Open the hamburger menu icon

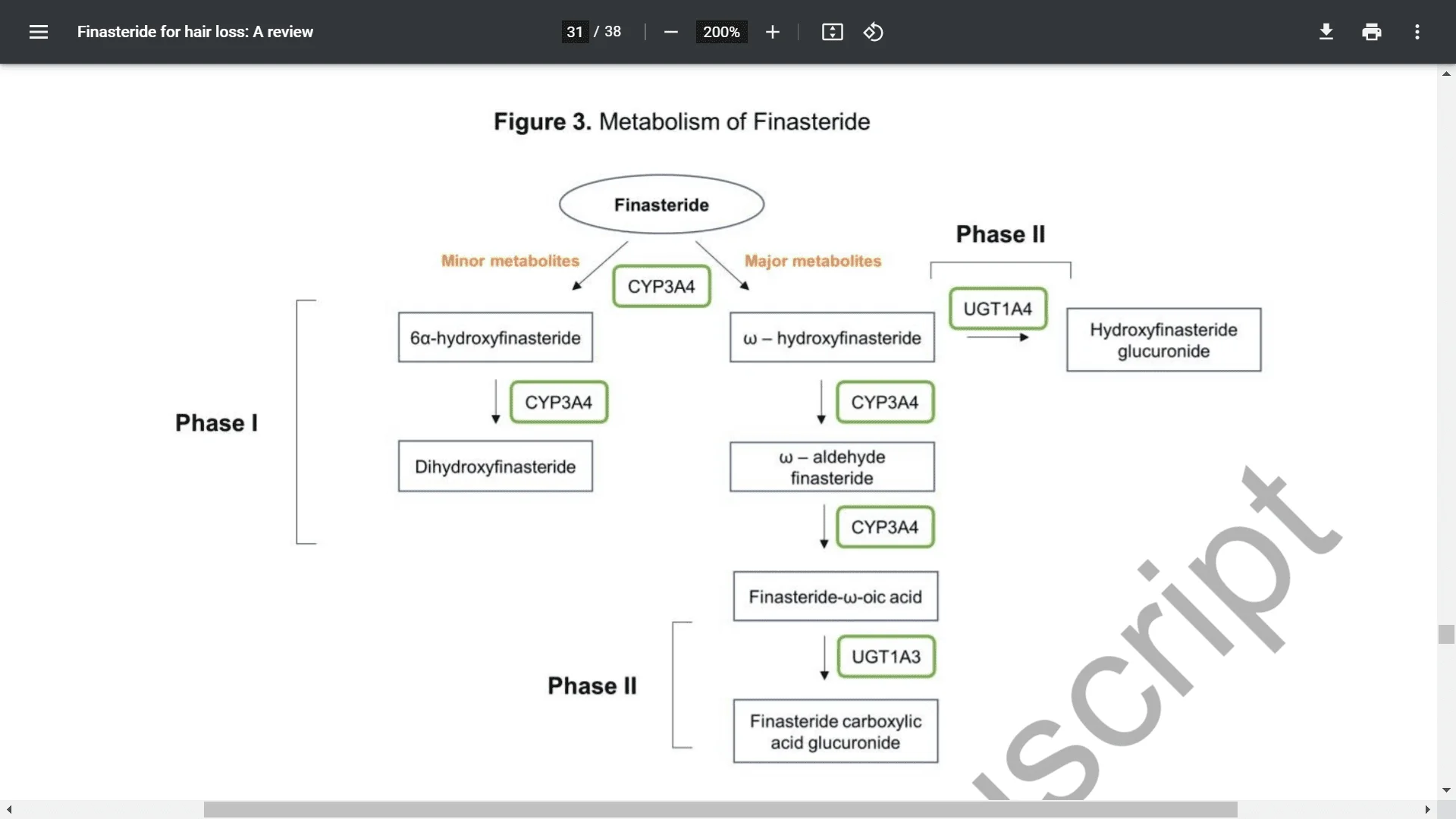39,32
